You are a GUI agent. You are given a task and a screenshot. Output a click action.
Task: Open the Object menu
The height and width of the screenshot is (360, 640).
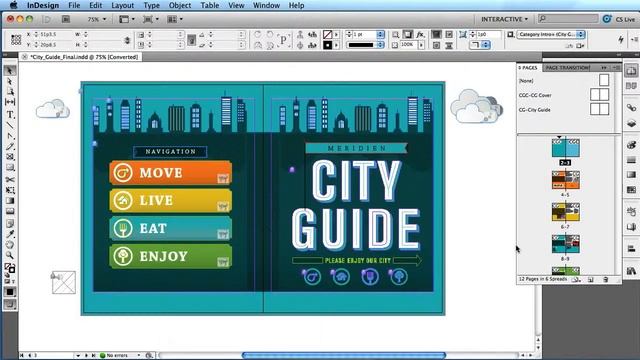180,5
